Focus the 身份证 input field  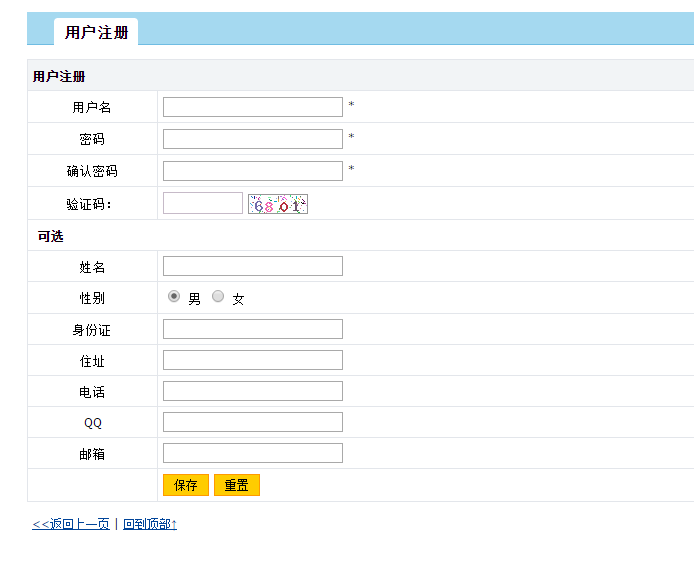tap(252, 329)
